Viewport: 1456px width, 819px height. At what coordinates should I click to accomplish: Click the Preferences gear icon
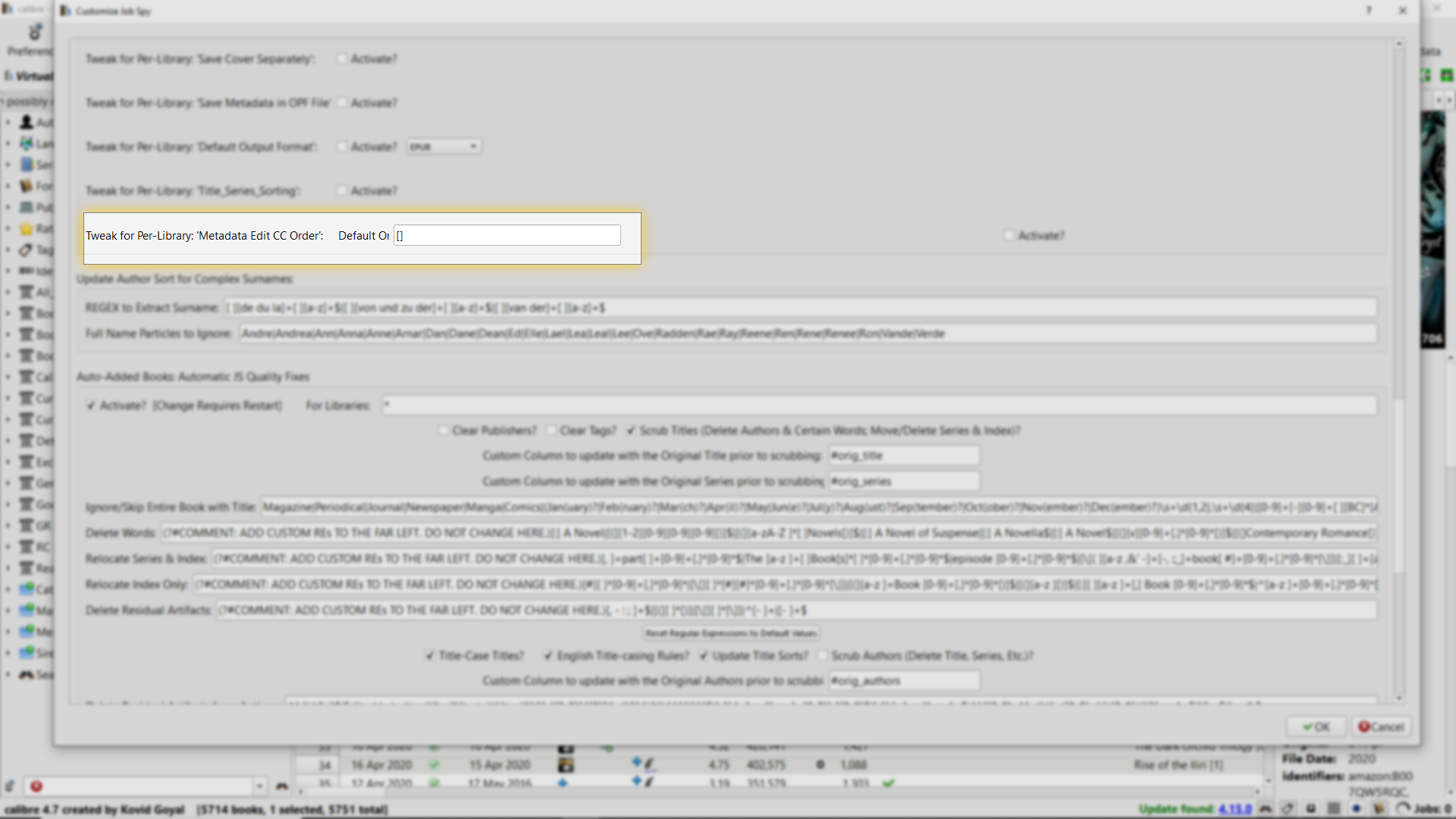pyautogui.click(x=35, y=33)
